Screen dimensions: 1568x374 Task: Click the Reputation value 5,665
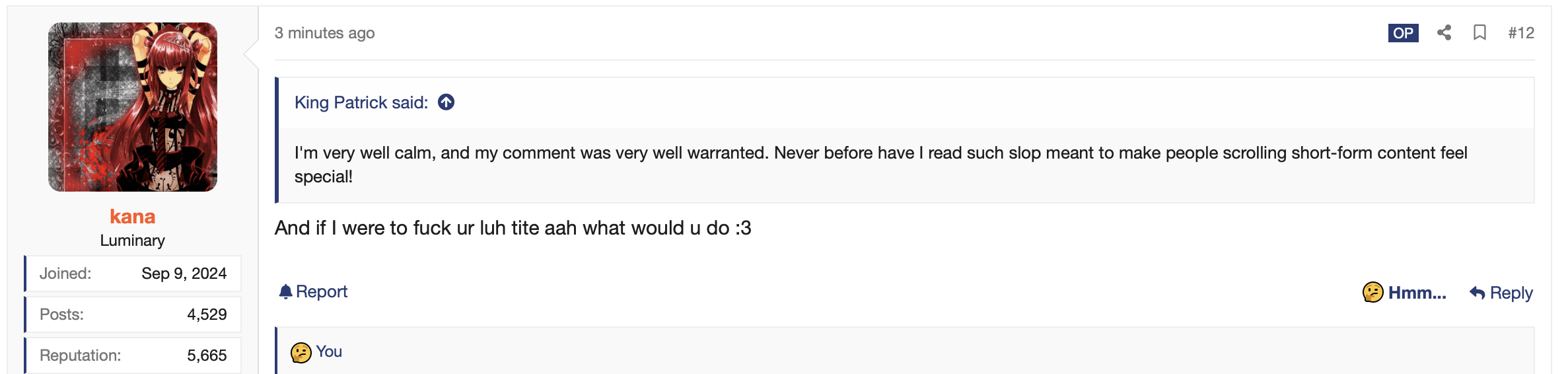[207, 355]
